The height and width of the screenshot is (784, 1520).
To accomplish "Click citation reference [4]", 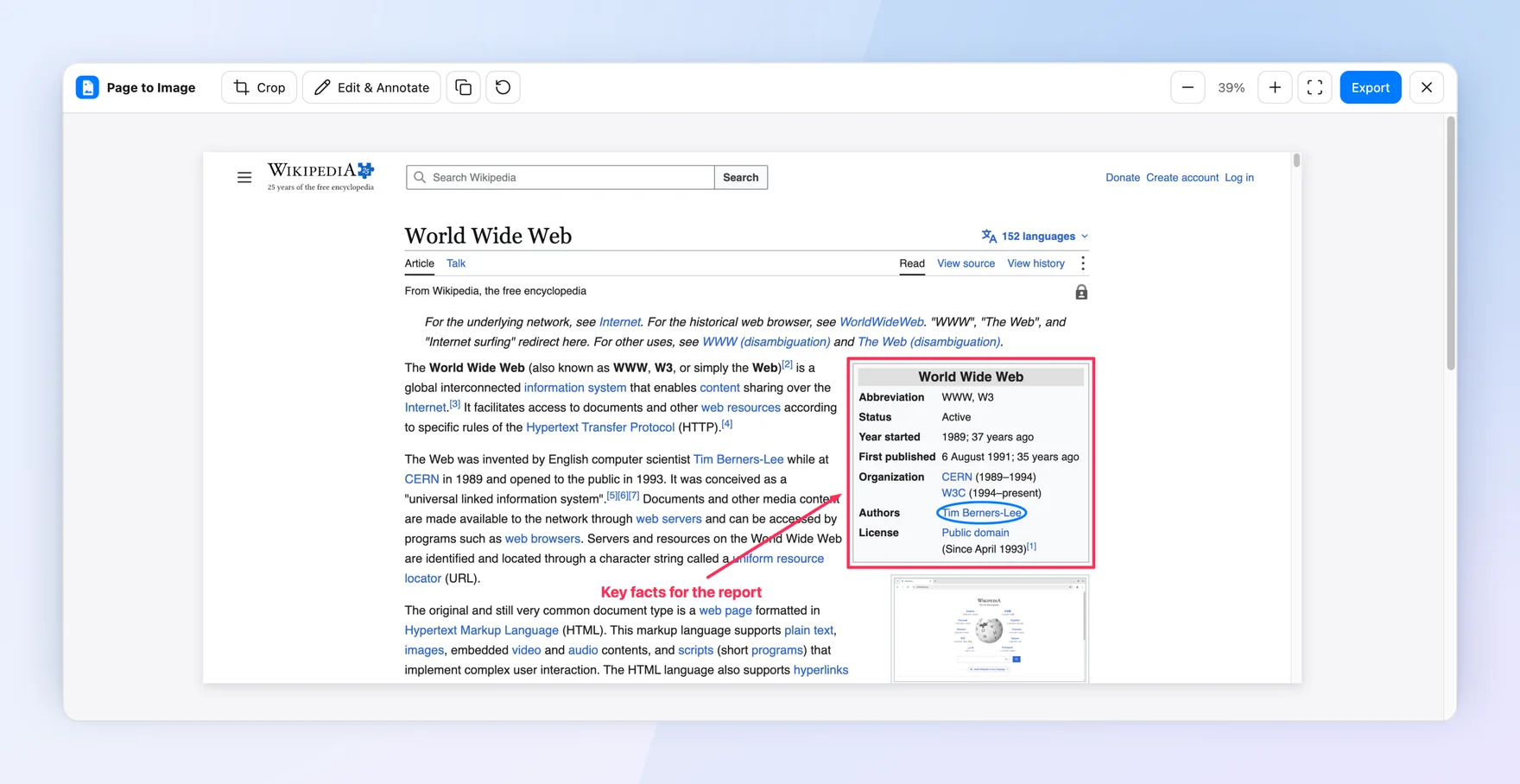I will pos(727,424).
